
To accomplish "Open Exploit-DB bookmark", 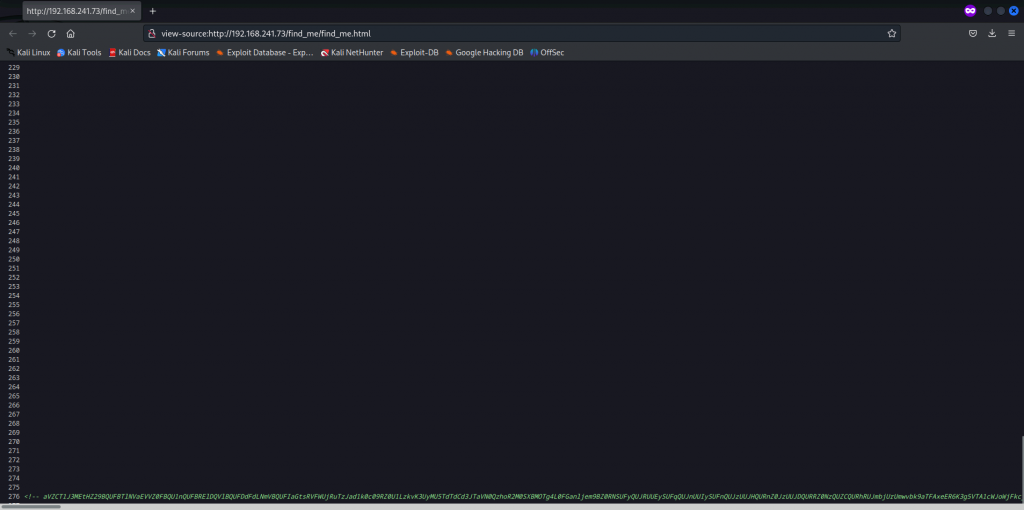I will pyautogui.click(x=414, y=52).
